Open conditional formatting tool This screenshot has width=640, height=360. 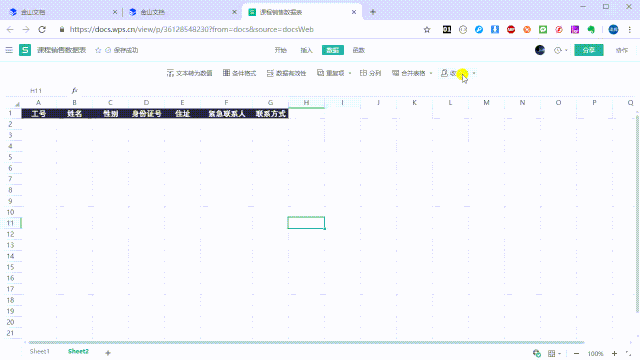click(x=239, y=73)
